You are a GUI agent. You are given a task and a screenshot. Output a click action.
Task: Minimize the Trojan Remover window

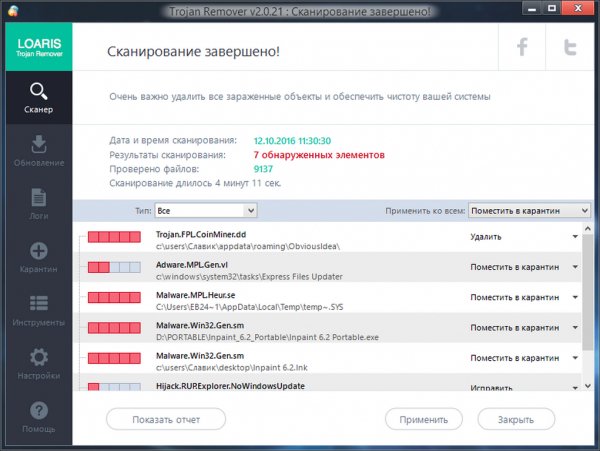point(532,8)
